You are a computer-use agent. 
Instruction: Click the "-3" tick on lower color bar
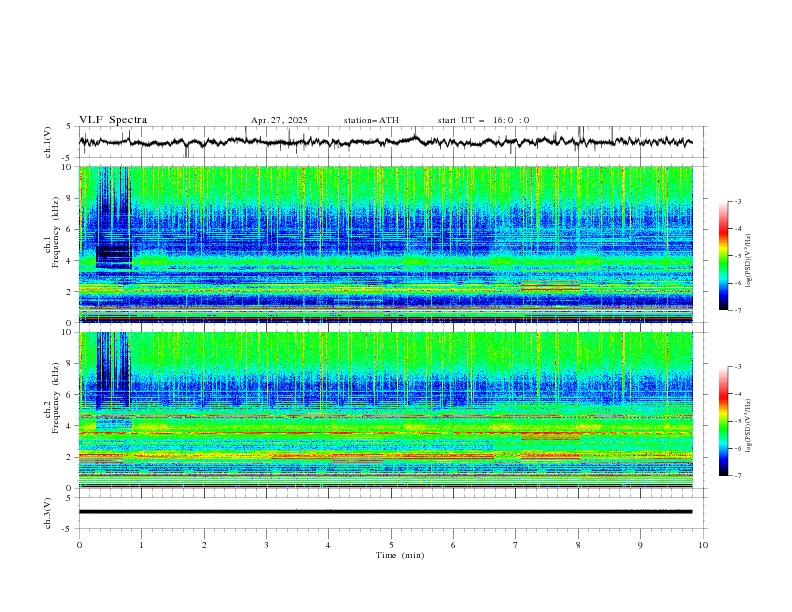[x=738, y=367]
